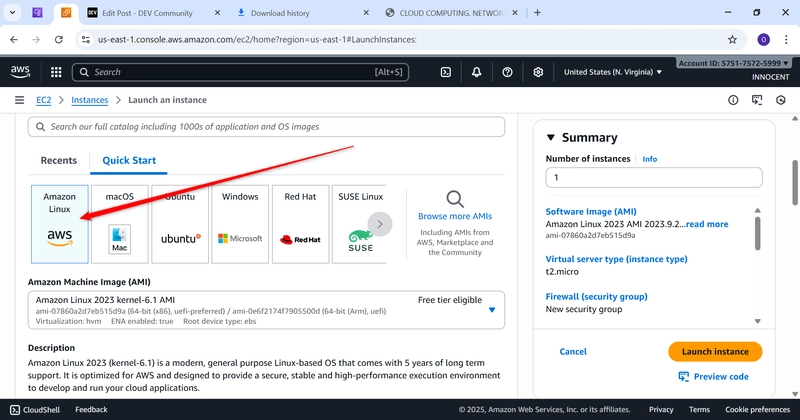Image resolution: width=800 pixels, height=420 pixels.
Task: Switch to the Edit Post - DEV Community tab
Action: [147, 13]
